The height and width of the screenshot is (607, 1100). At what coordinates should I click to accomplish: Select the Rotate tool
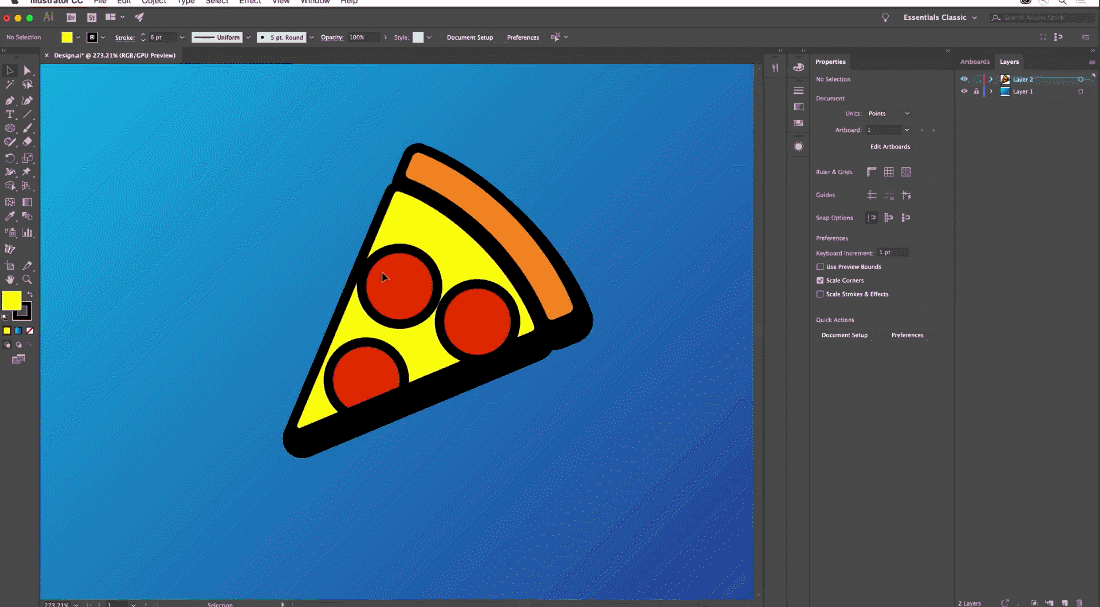coord(10,158)
